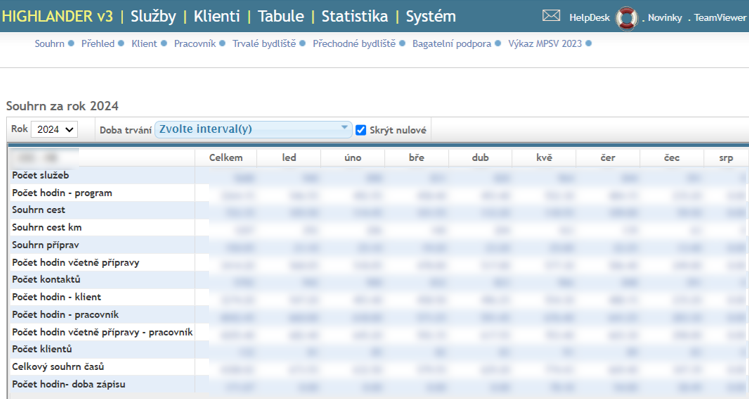Open the mail envelope icon

pyautogui.click(x=551, y=16)
